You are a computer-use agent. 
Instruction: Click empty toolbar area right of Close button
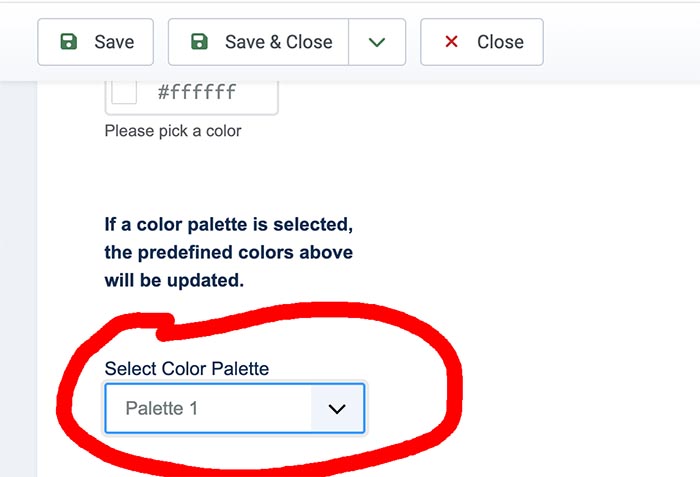pos(621,42)
